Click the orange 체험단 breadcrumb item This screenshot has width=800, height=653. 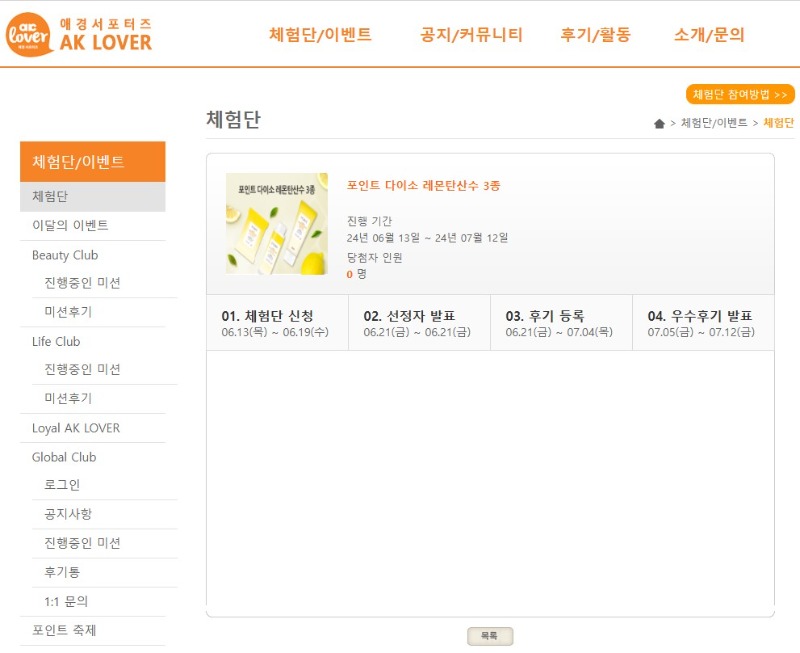[779, 123]
